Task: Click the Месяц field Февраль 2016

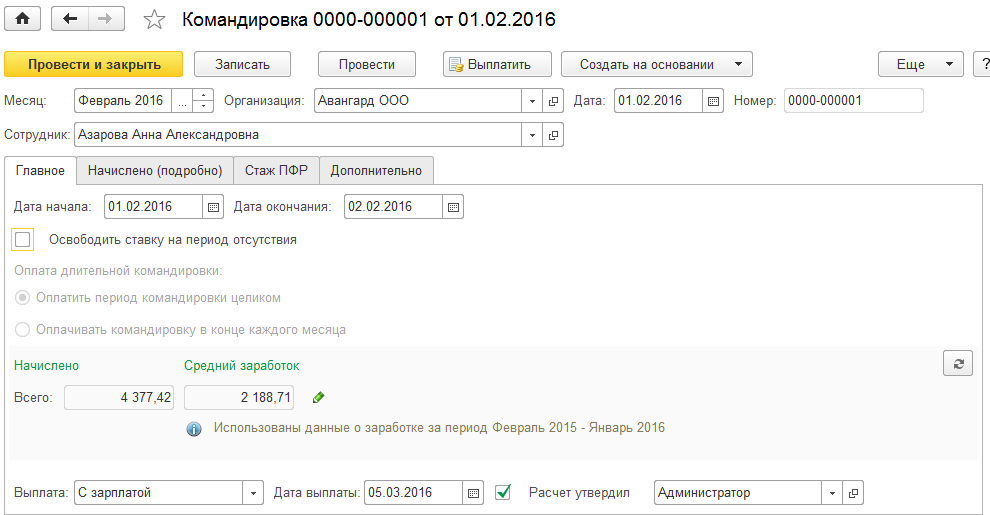Action: click(x=122, y=101)
